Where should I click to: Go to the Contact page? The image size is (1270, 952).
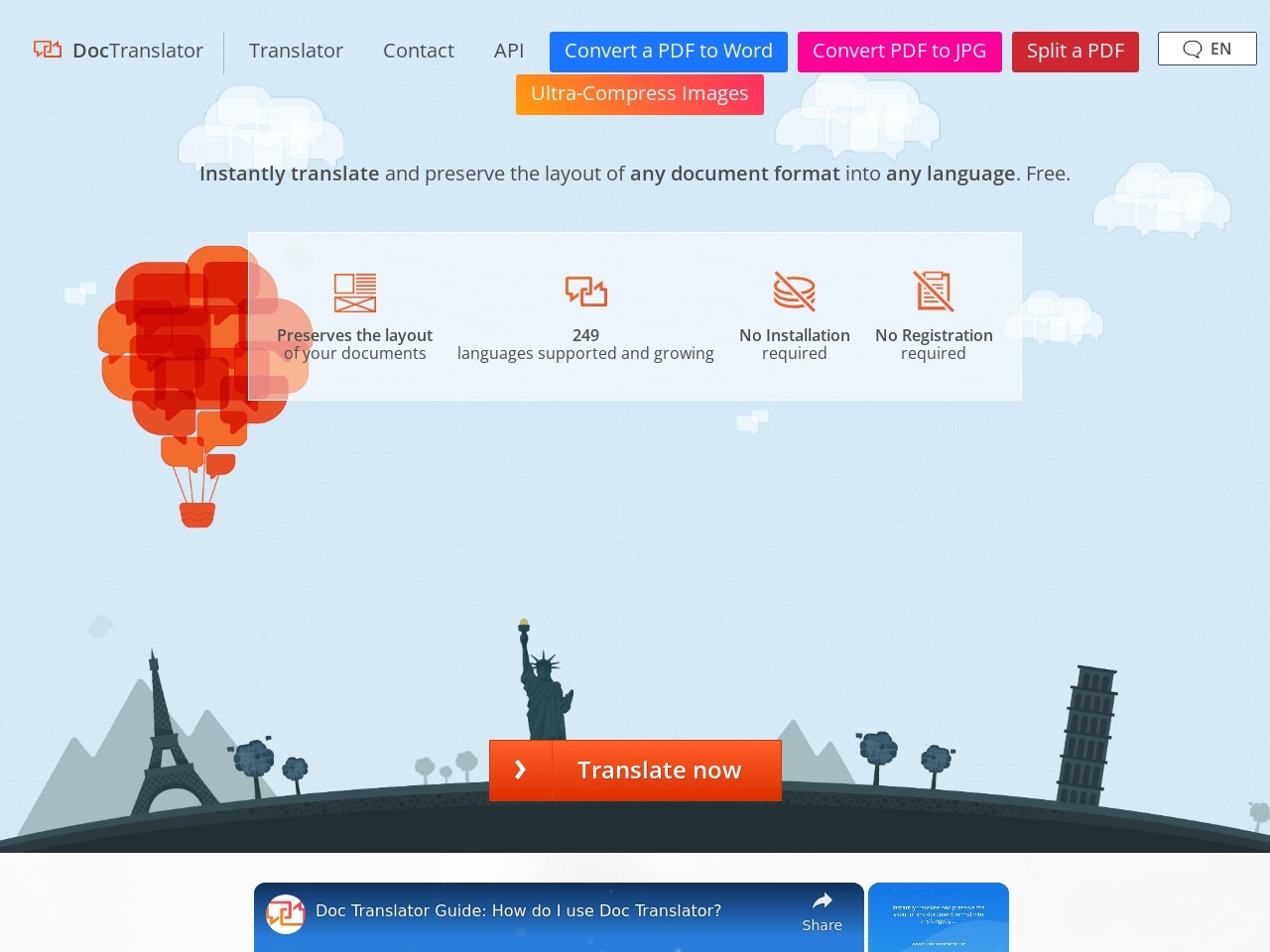(418, 51)
